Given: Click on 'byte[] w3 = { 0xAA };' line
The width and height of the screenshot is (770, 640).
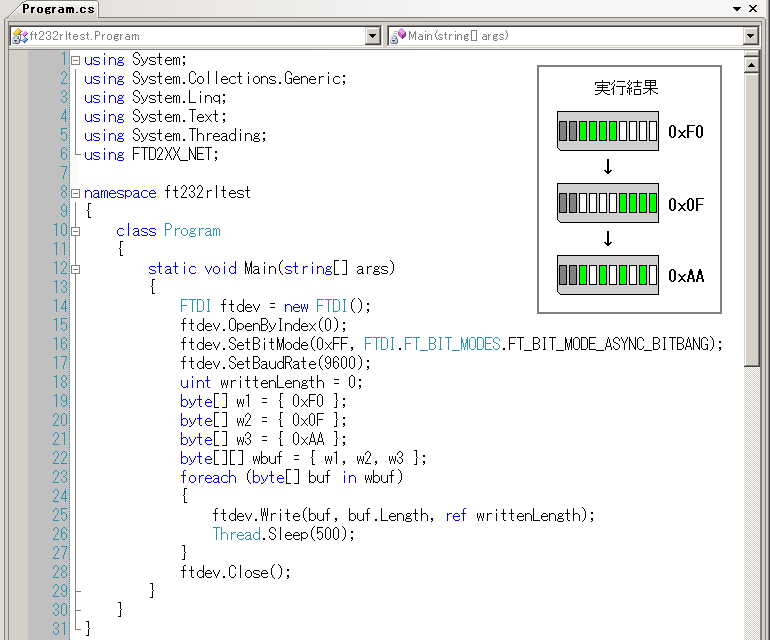Looking at the screenshot, I should point(263,440).
